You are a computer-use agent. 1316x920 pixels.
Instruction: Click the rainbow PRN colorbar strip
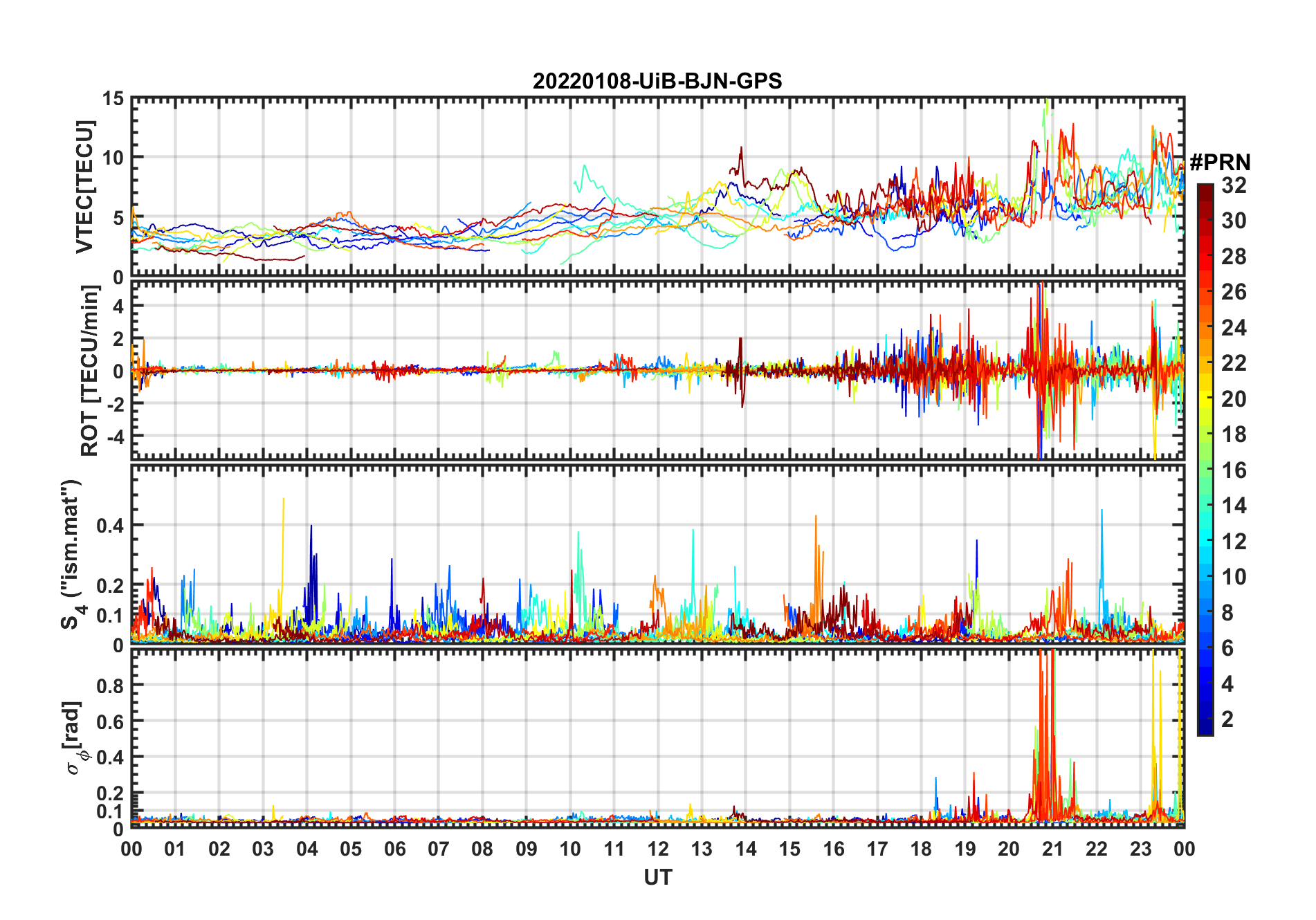click(1205, 459)
